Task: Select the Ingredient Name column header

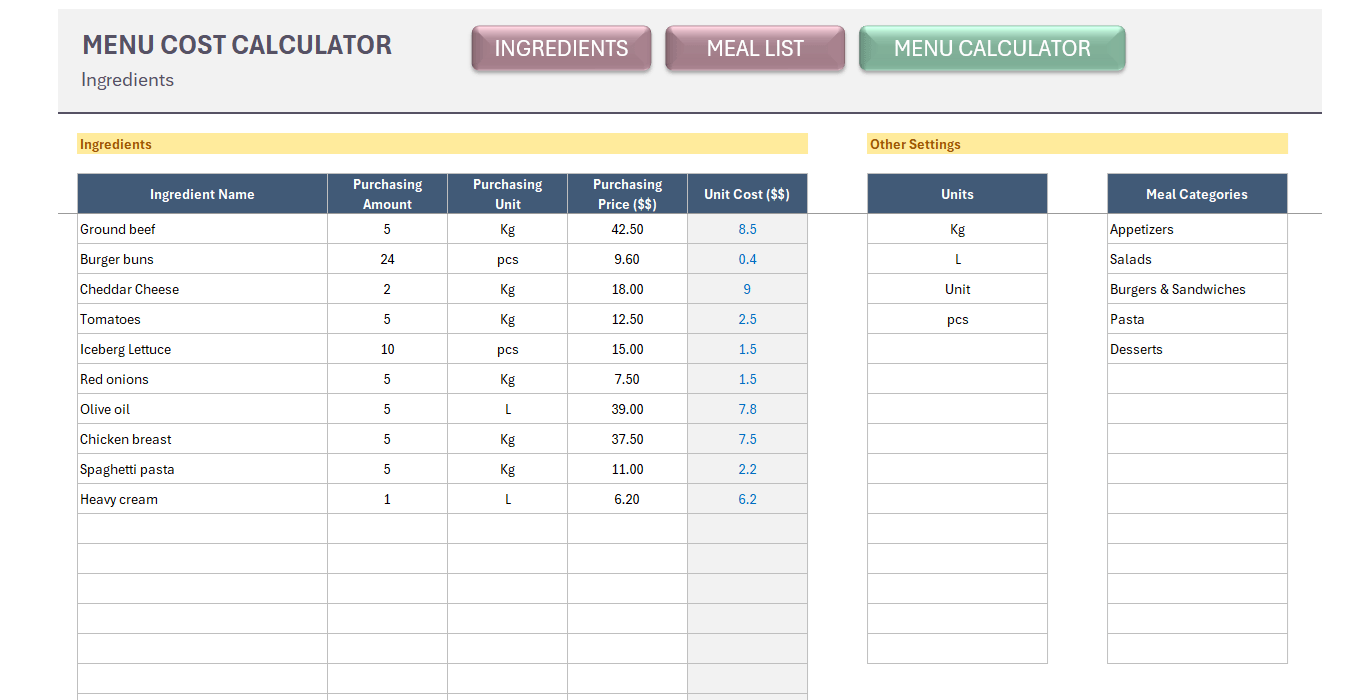Action: [x=202, y=194]
